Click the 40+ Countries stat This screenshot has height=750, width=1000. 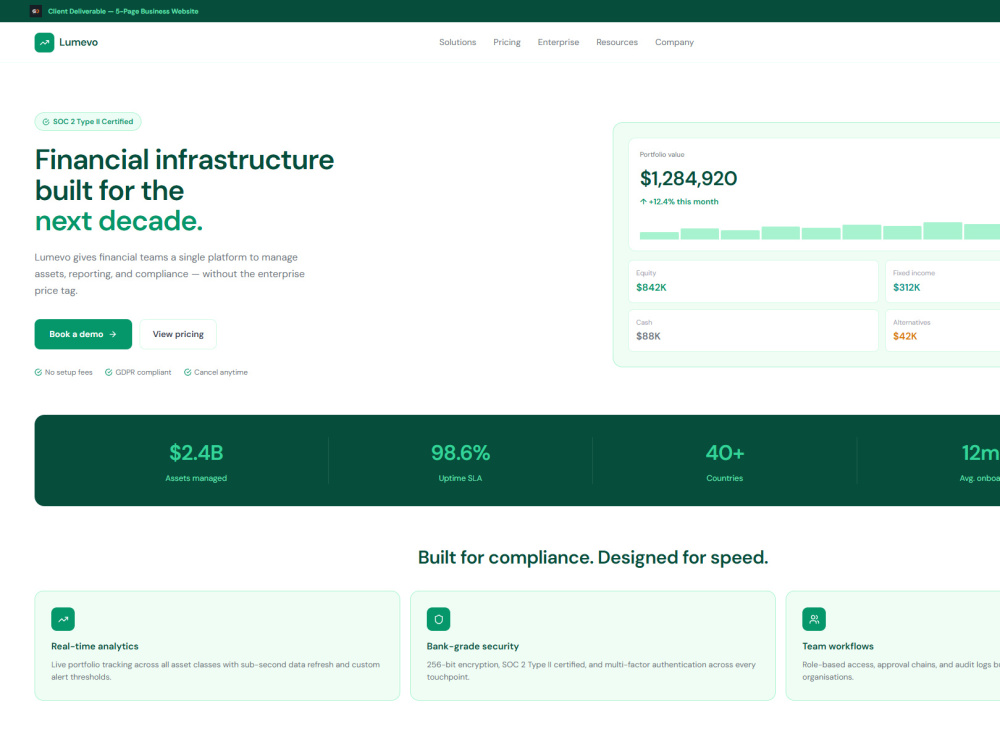click(724, 462)
